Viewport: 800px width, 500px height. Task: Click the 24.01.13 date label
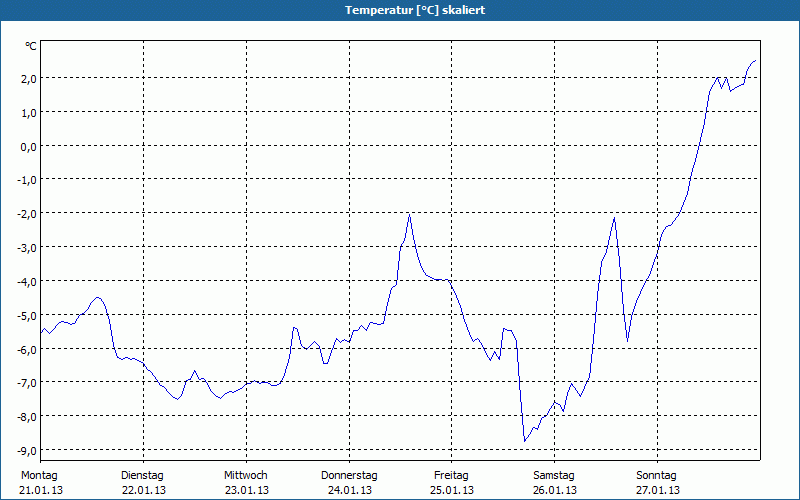349,490
